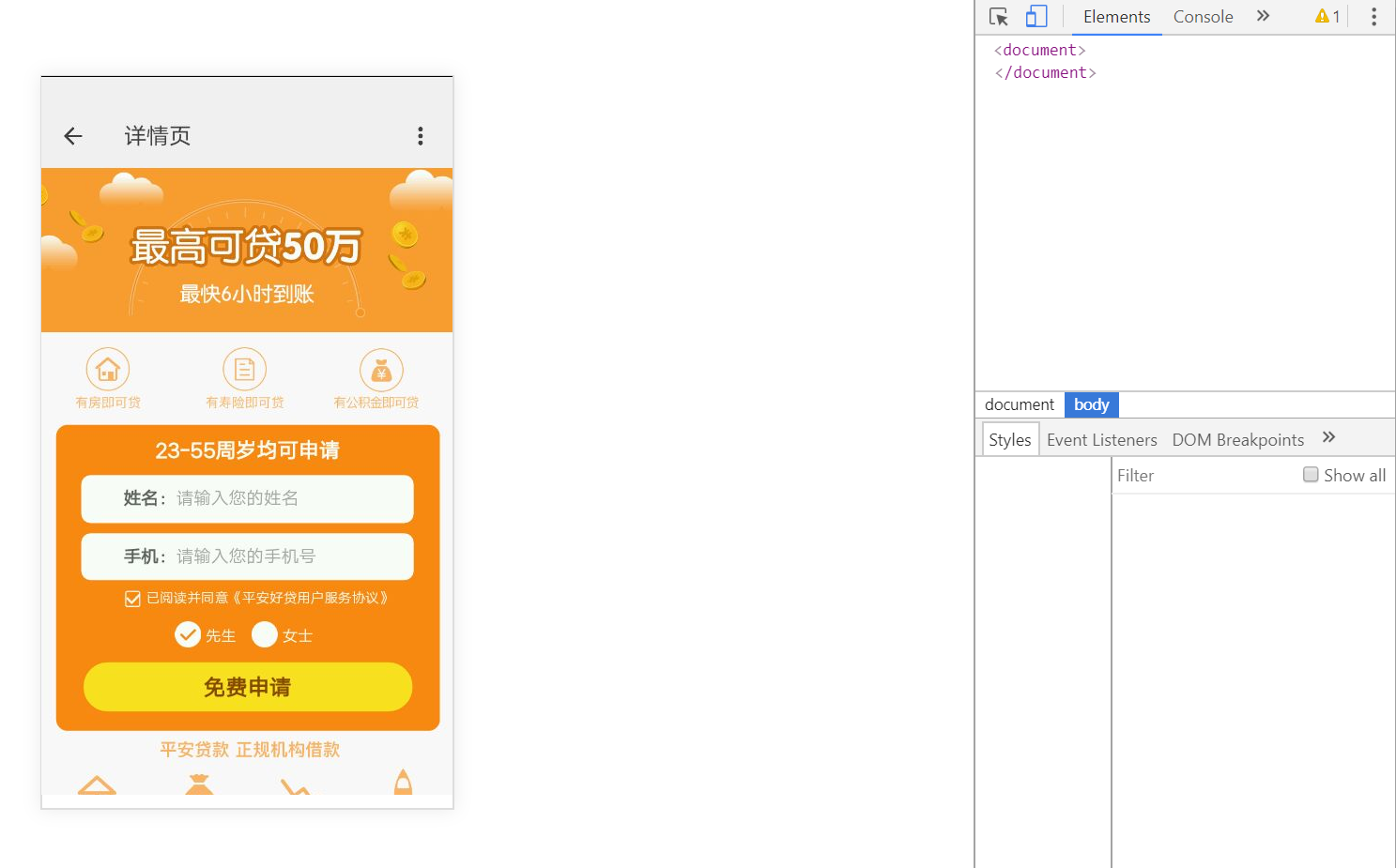
Task: Select the 女士 radio button
Action: coord(265,634)
